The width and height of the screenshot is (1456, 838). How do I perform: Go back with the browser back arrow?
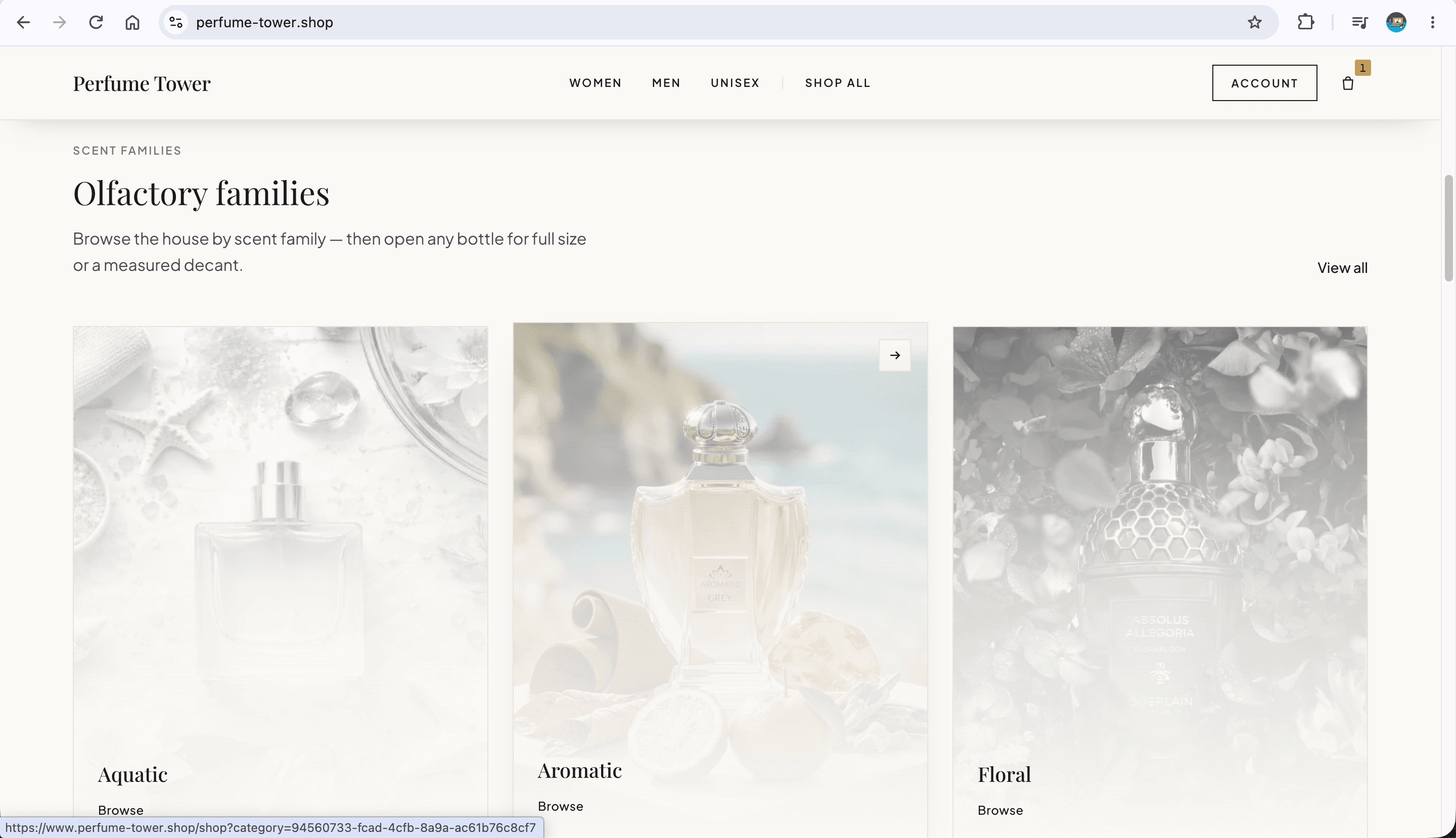coord(23,22)
